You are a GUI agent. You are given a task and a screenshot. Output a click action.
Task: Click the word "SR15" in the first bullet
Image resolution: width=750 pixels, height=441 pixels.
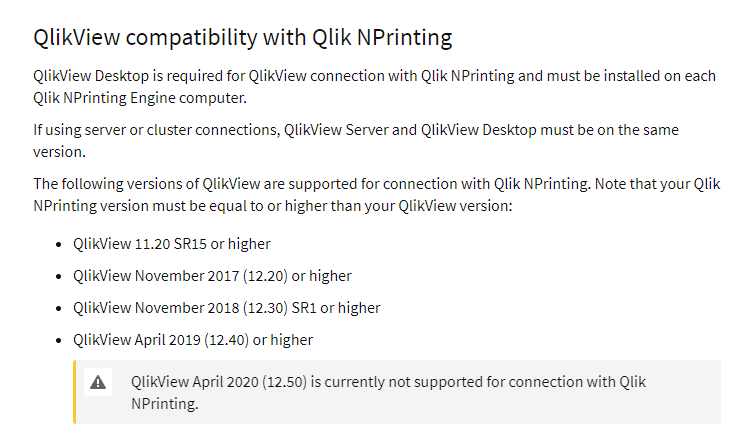(187, 244)
